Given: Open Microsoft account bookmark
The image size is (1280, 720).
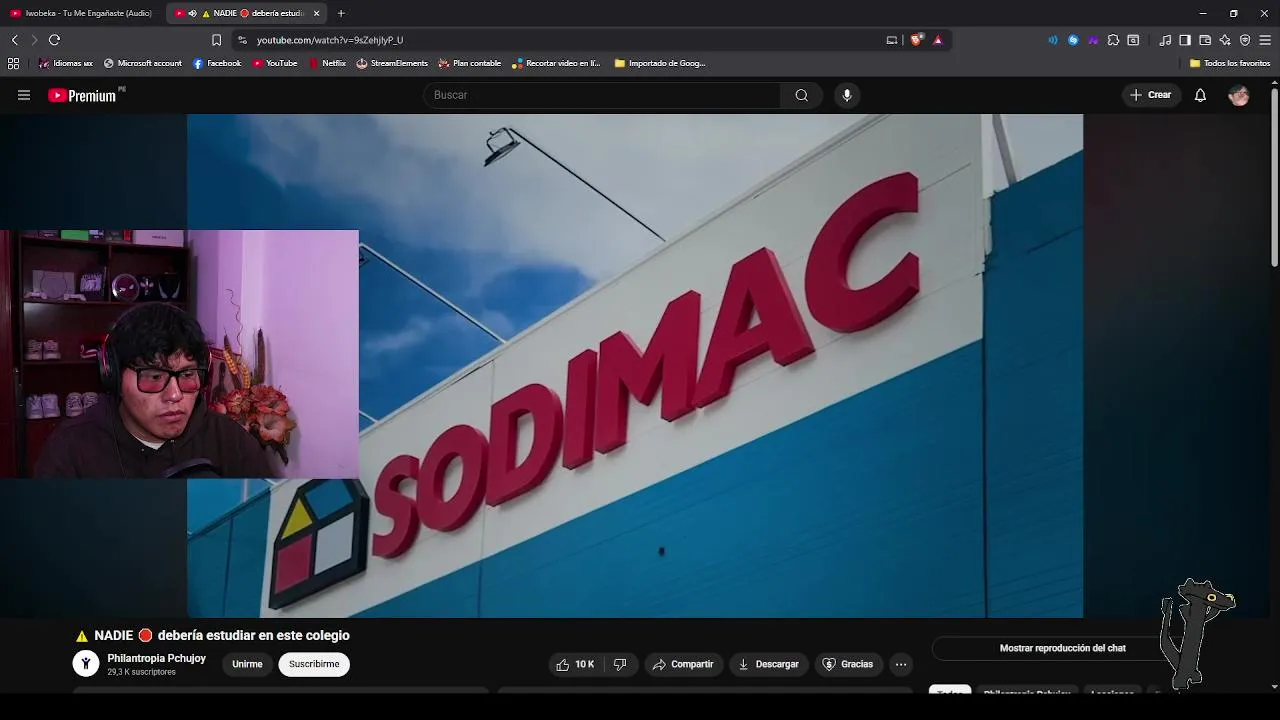Looking at the screenshot, I should coord(143,63).
